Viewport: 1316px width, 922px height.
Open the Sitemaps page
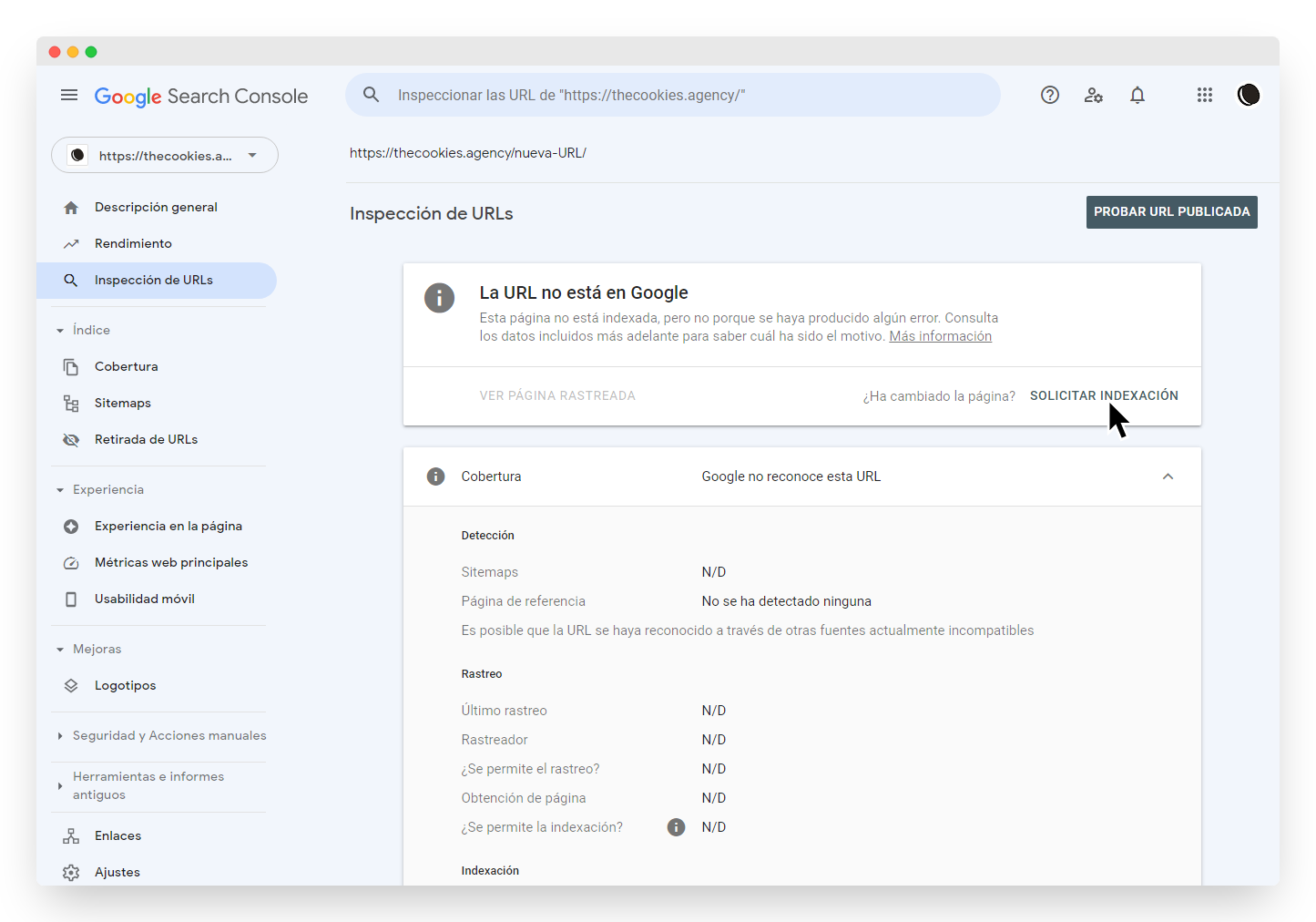click(x=123, y=404)
